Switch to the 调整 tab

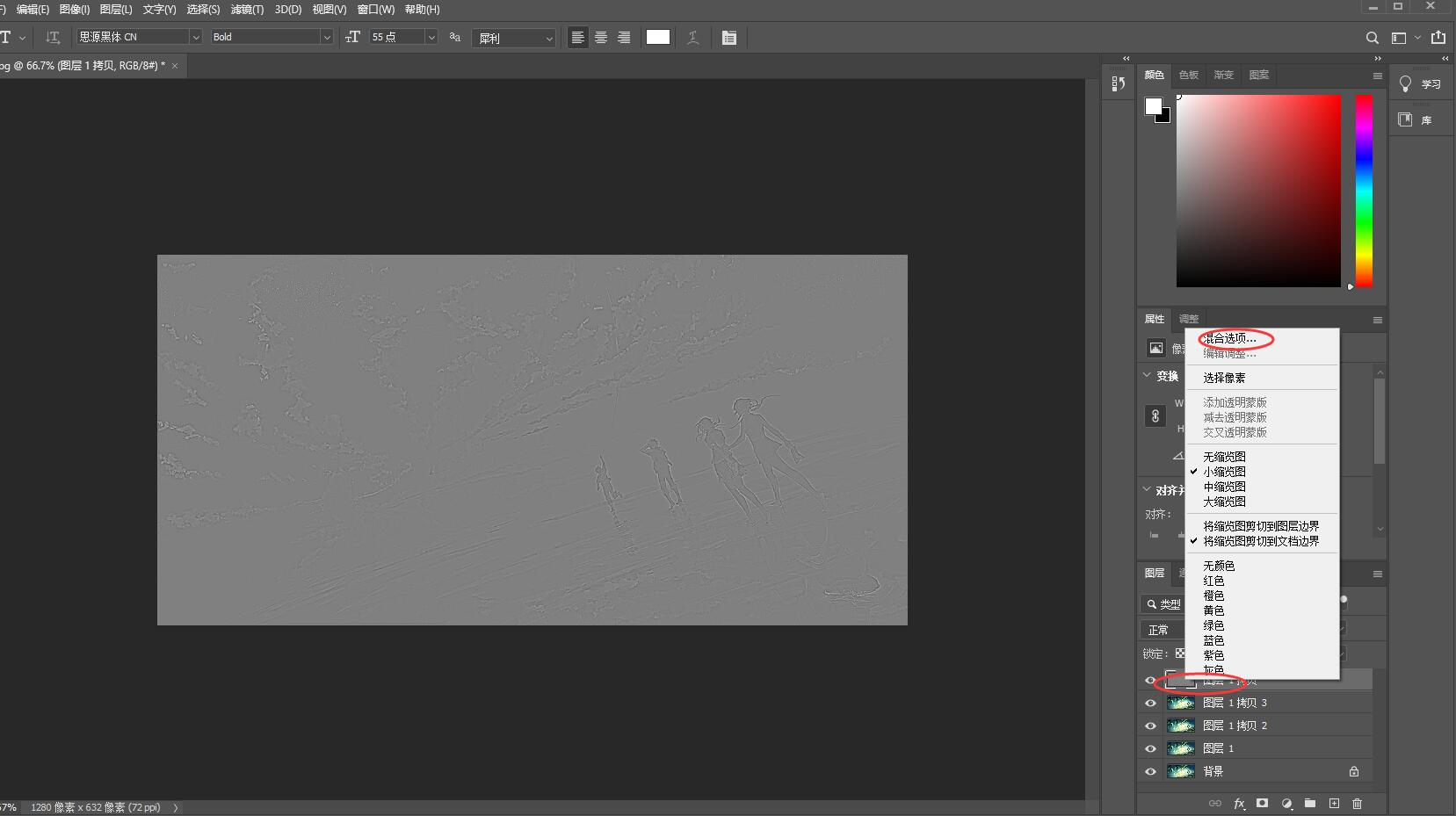1189,319
